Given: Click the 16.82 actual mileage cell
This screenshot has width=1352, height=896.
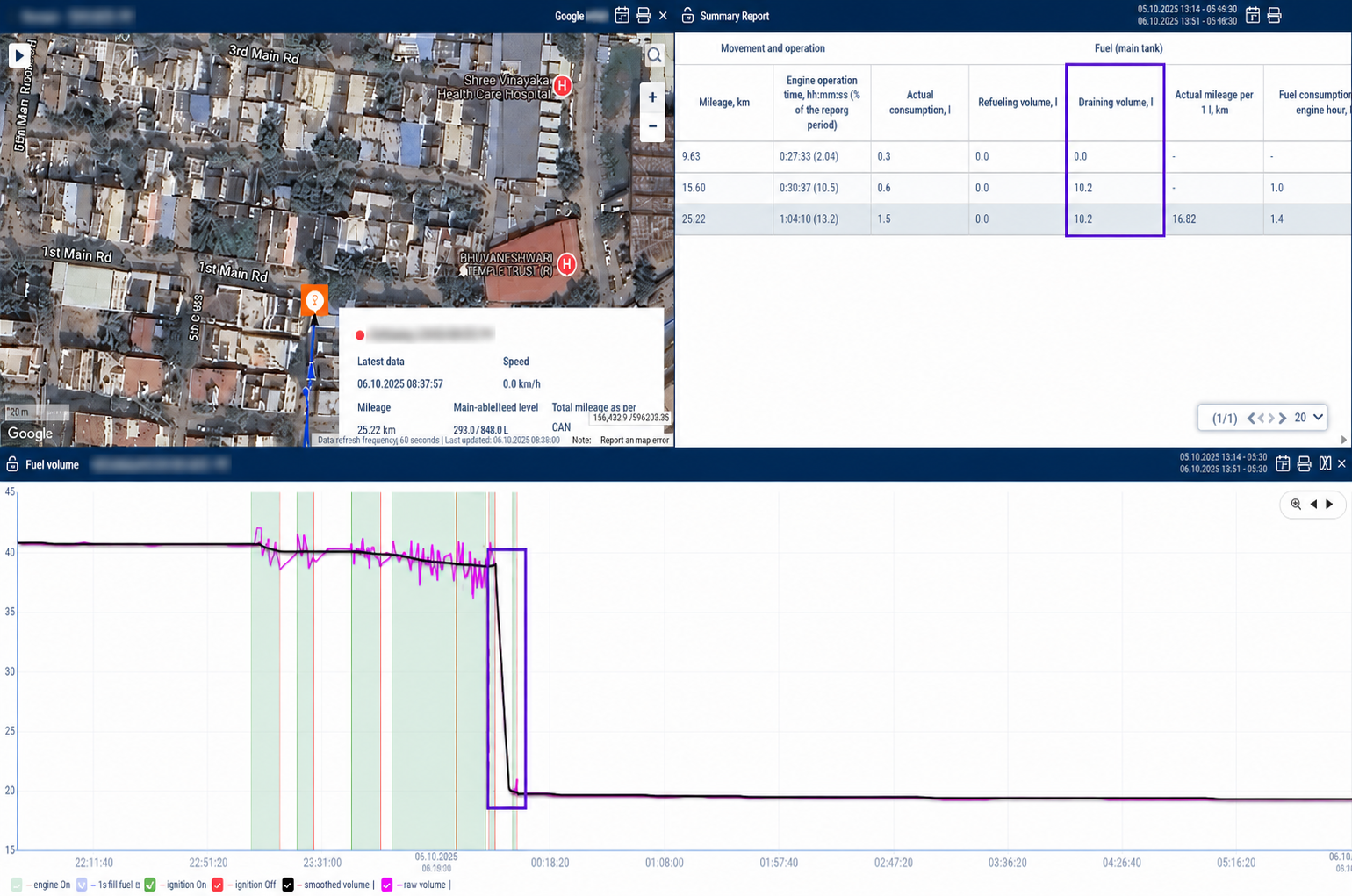Looking at the screenshot, I should (1214, 219).
